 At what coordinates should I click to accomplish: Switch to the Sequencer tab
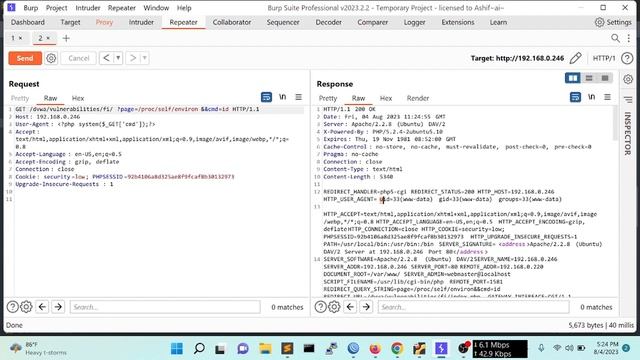[x=283, y=22]
